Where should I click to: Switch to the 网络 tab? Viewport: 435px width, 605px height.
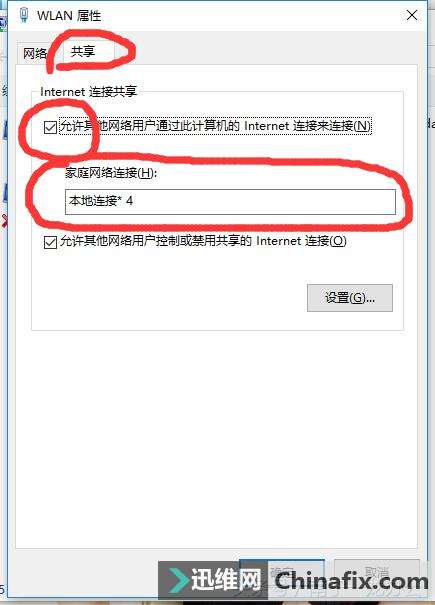[x=35, y=53]
